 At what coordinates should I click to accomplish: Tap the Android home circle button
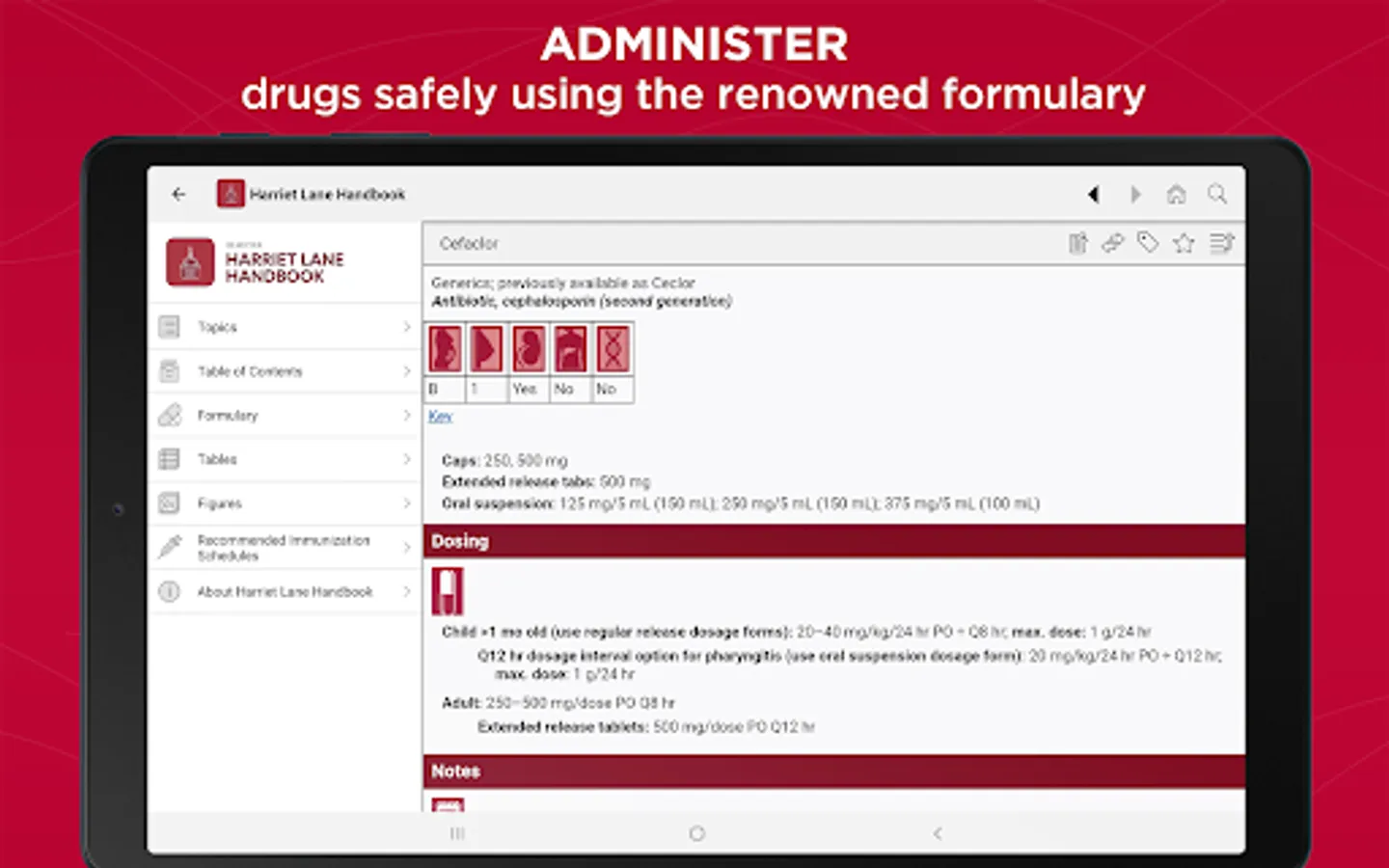[x=696, y=833]
